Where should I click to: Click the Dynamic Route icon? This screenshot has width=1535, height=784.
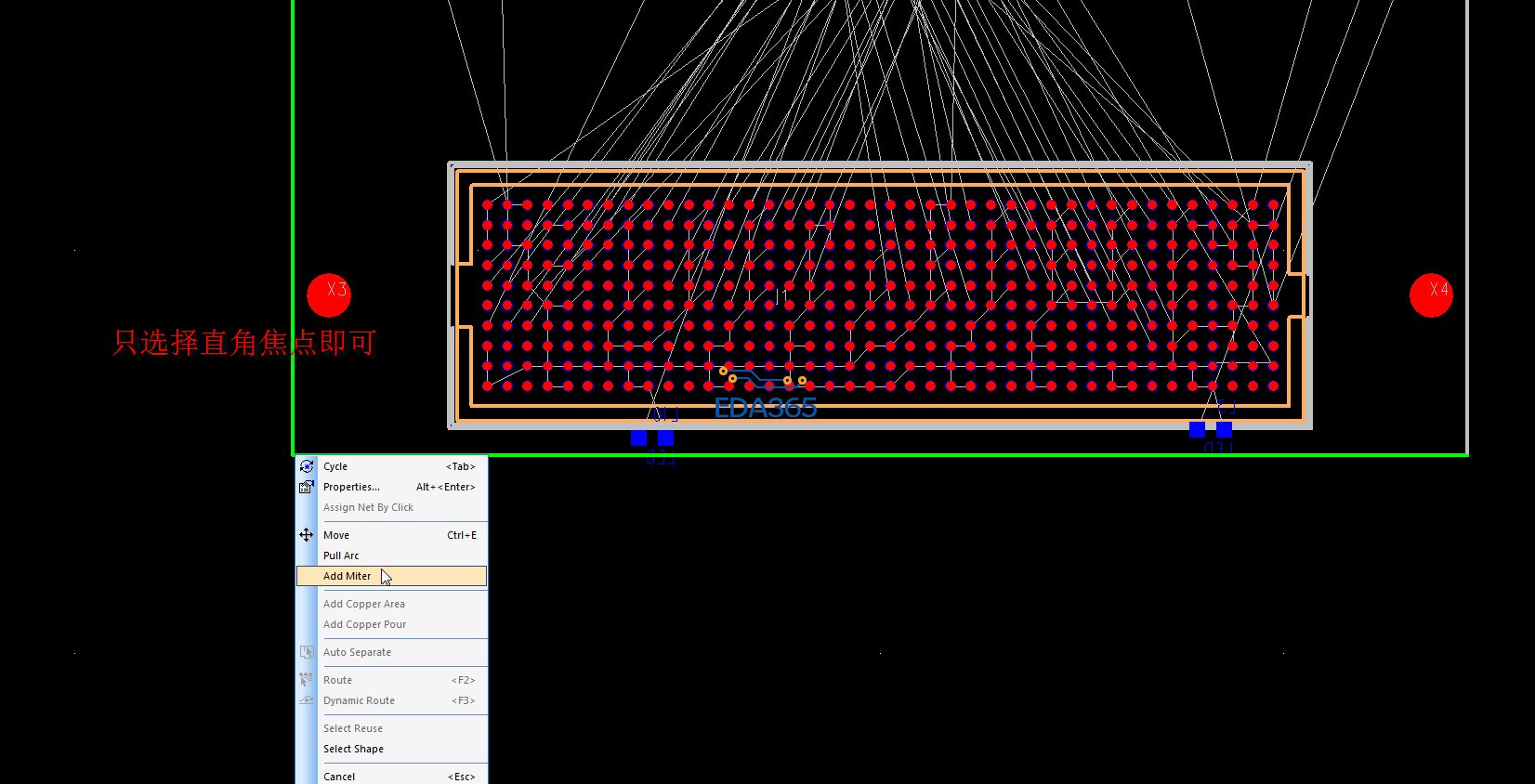[307, 700]
